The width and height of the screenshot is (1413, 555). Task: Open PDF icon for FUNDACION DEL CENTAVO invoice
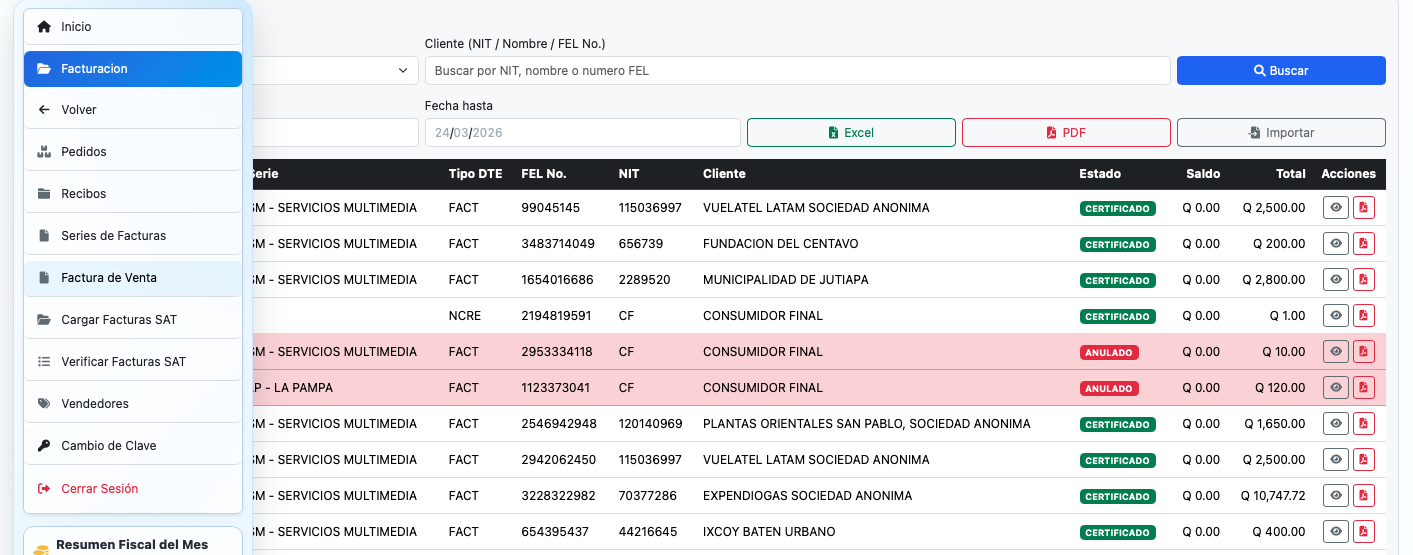[x=1364, y=244]
